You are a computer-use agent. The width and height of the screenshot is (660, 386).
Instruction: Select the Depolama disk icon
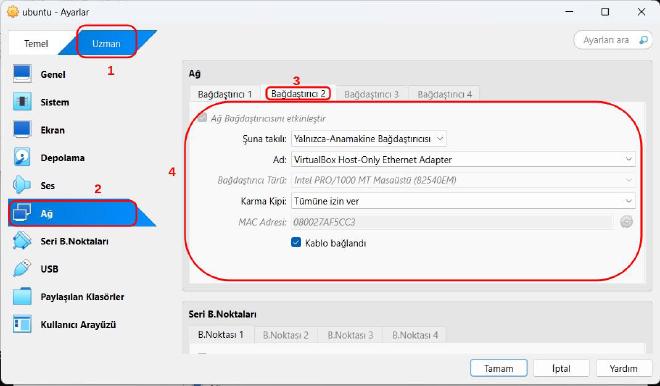pos(22,157)
